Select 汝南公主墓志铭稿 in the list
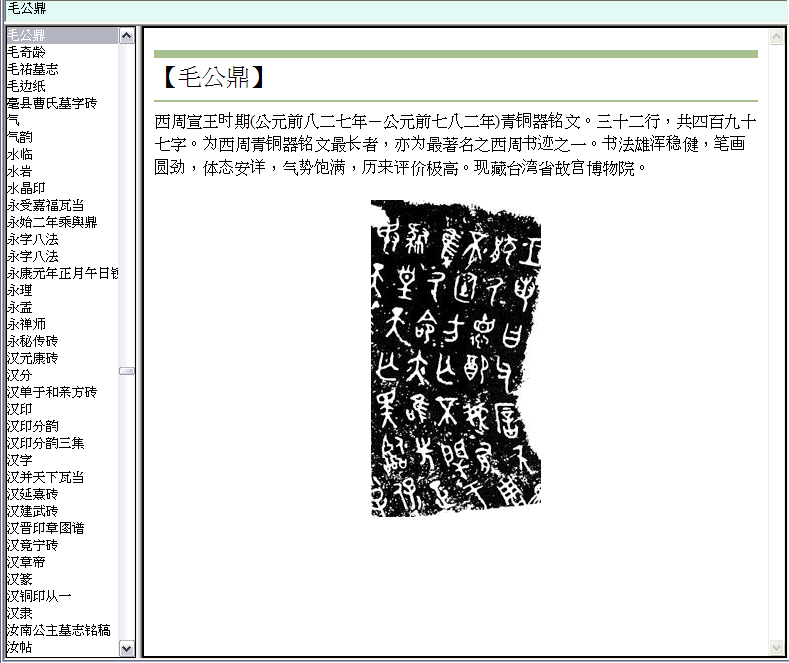The height and width of the screenshot is (663, 789). point(58,630)
